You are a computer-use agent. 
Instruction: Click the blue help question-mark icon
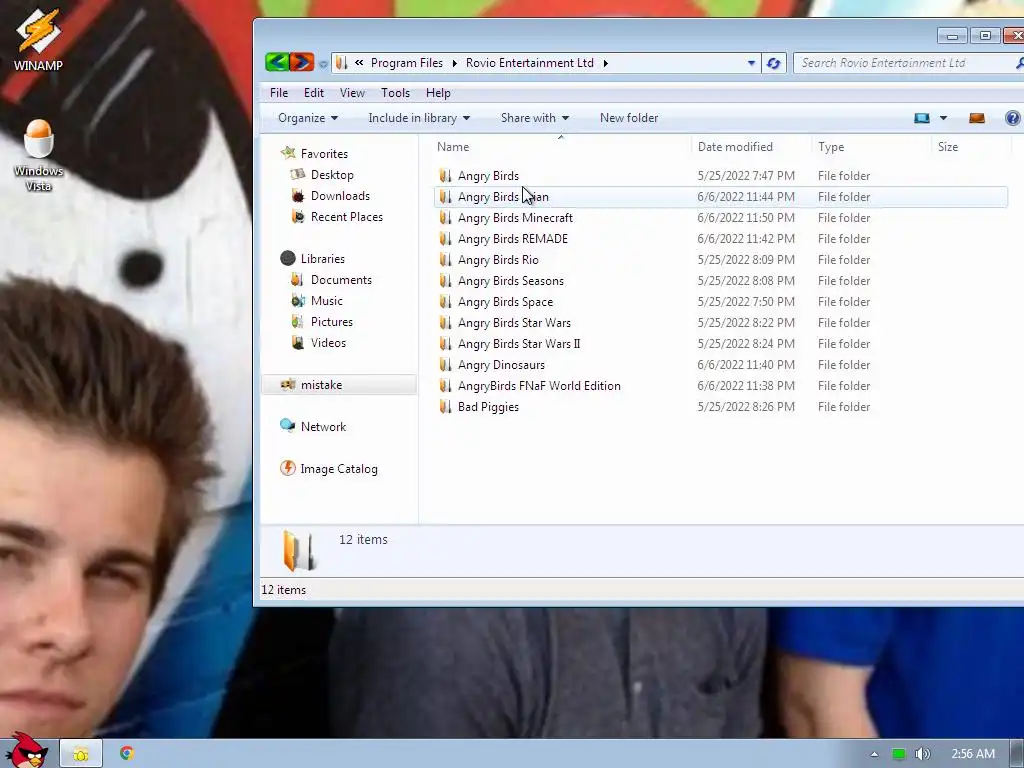pyautogui.click(x=1013, y=118)
